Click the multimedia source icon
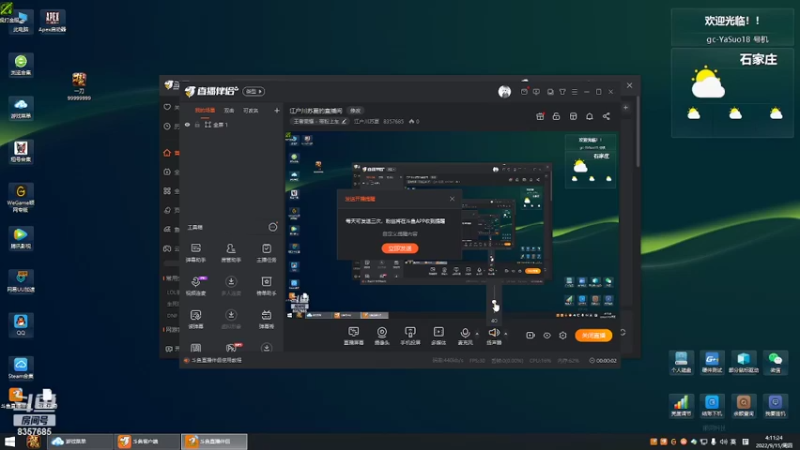 pyautogui.click(x=438, y=333)
